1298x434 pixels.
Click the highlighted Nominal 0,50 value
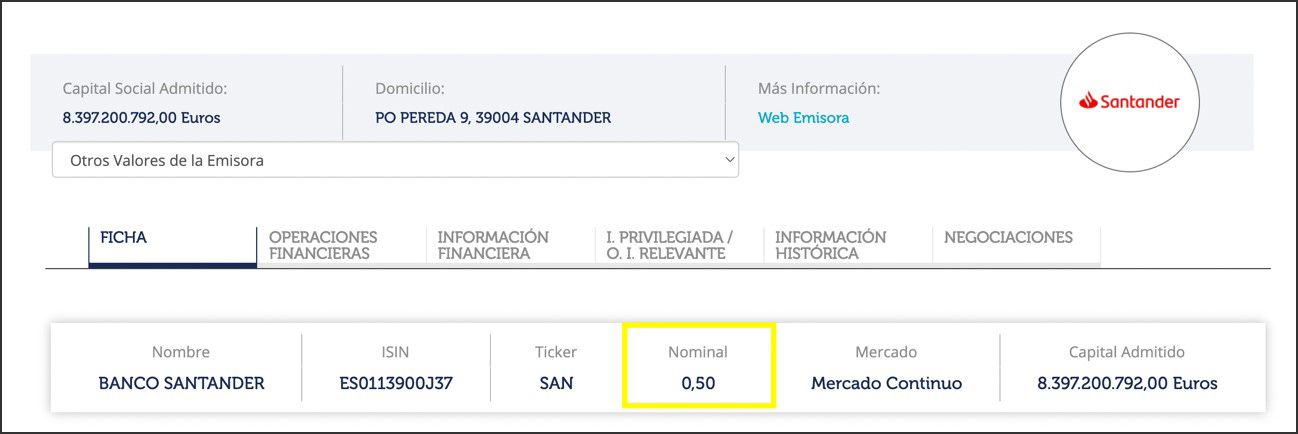(x=698, y=383)
